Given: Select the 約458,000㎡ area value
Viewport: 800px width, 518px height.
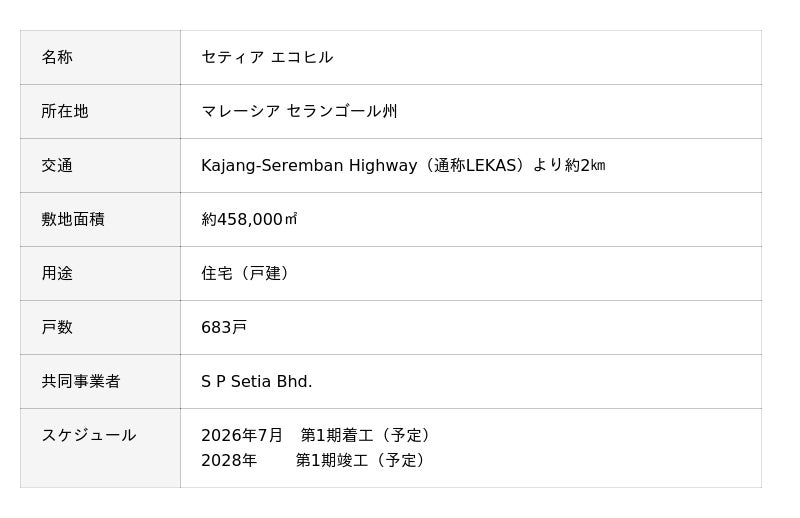Looking at the screenshot, I should click(249, 219).
